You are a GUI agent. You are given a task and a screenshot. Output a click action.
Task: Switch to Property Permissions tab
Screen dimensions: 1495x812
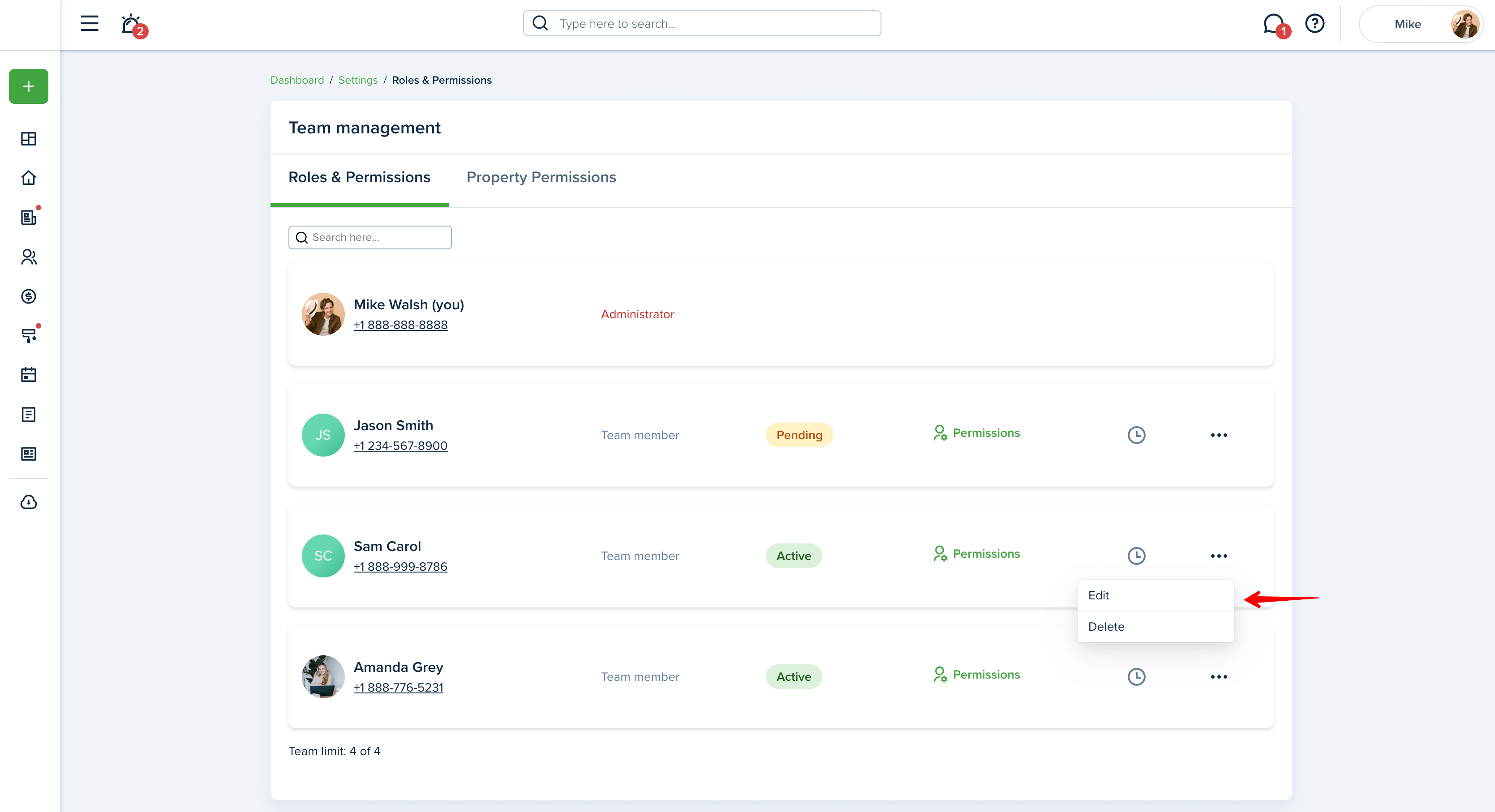tap(541, 177)
